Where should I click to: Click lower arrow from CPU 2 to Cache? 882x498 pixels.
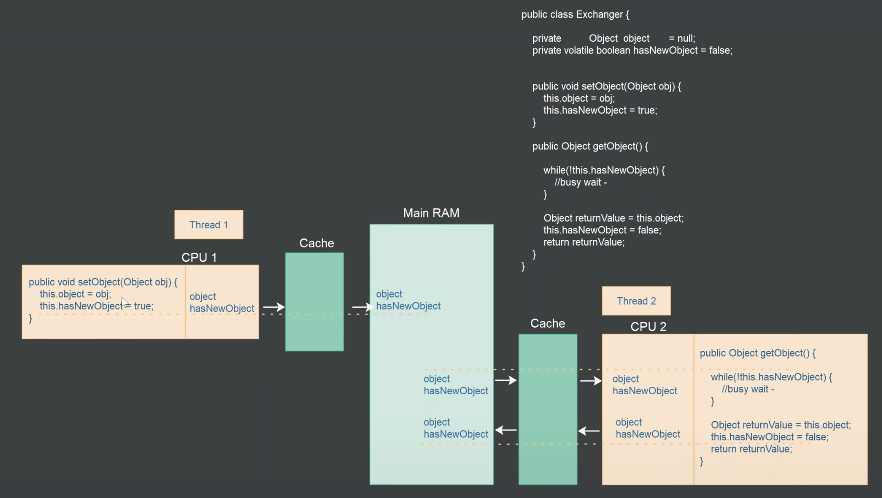coord(589,432)
